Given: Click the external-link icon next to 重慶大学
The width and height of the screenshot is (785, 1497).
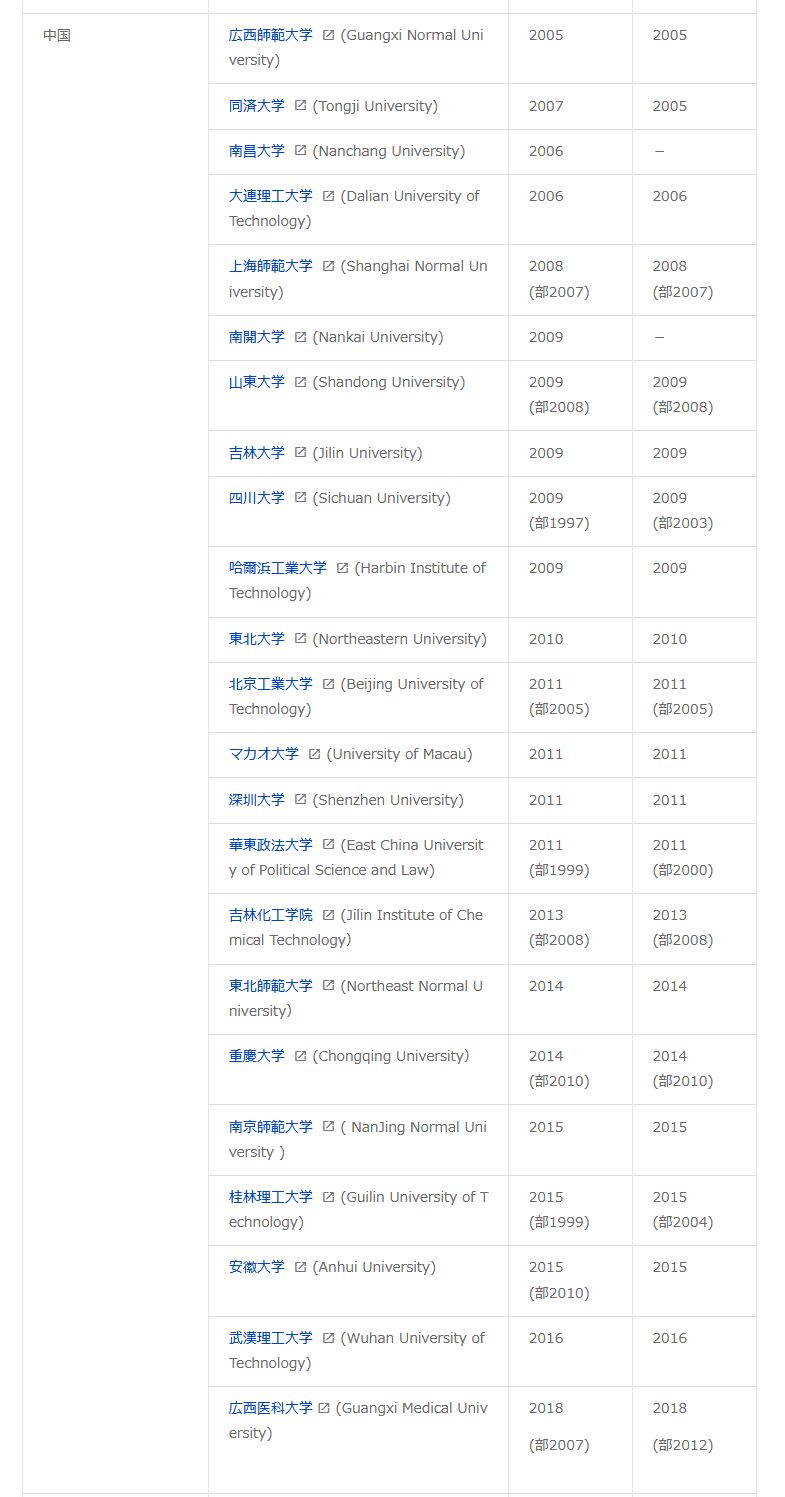Looking at the screenshot, I should pyautogui.click(x=300, y=1056).
